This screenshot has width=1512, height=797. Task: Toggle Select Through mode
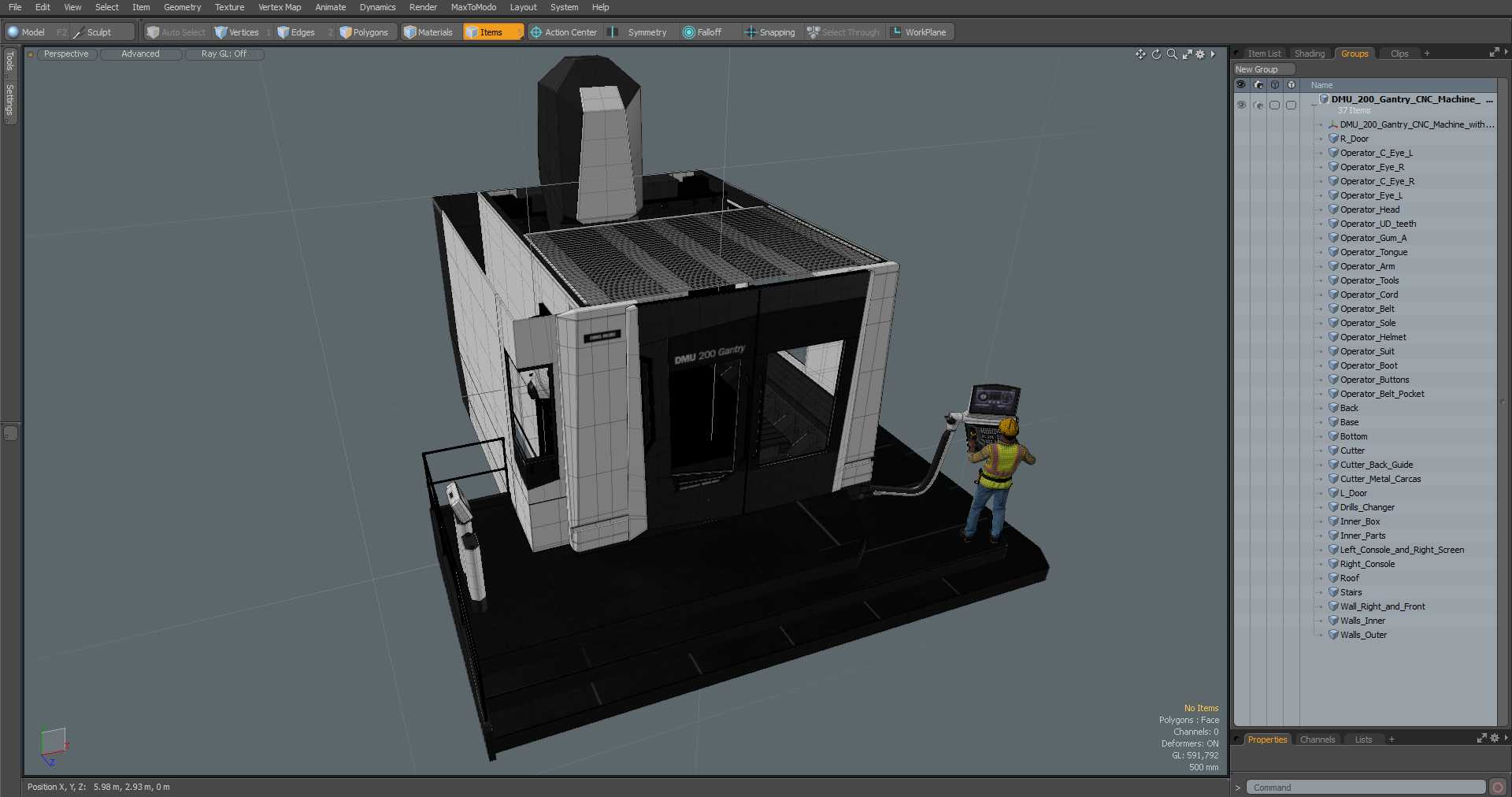[x=843, y=32]
